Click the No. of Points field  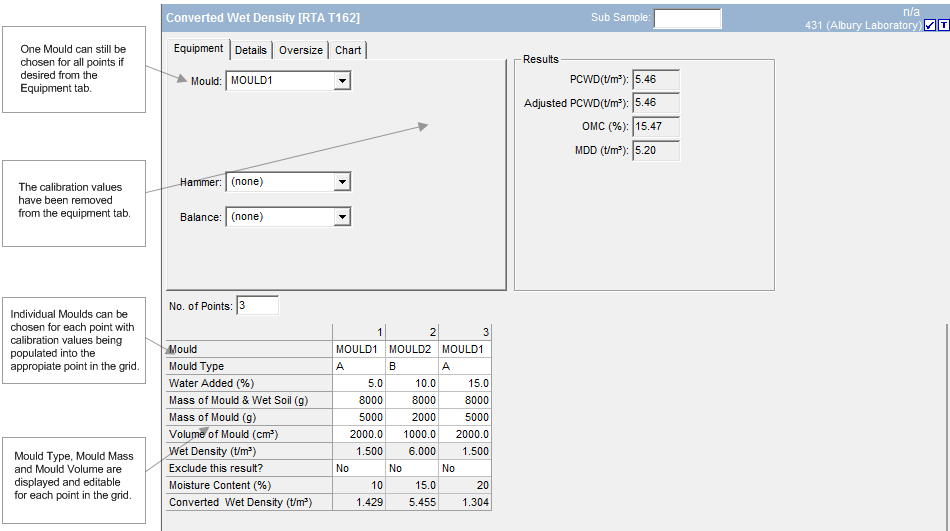tap(257, 305)
